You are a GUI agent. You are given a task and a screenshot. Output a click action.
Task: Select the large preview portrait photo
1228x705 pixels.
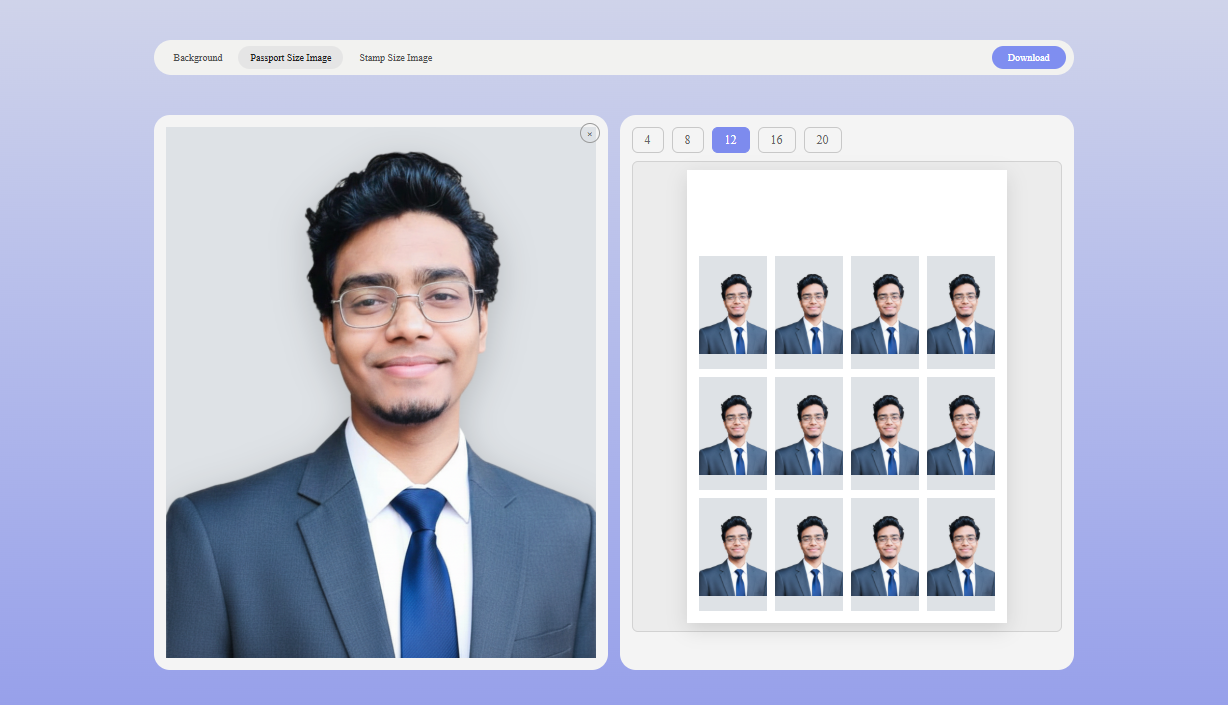click(x=381, y=394)
